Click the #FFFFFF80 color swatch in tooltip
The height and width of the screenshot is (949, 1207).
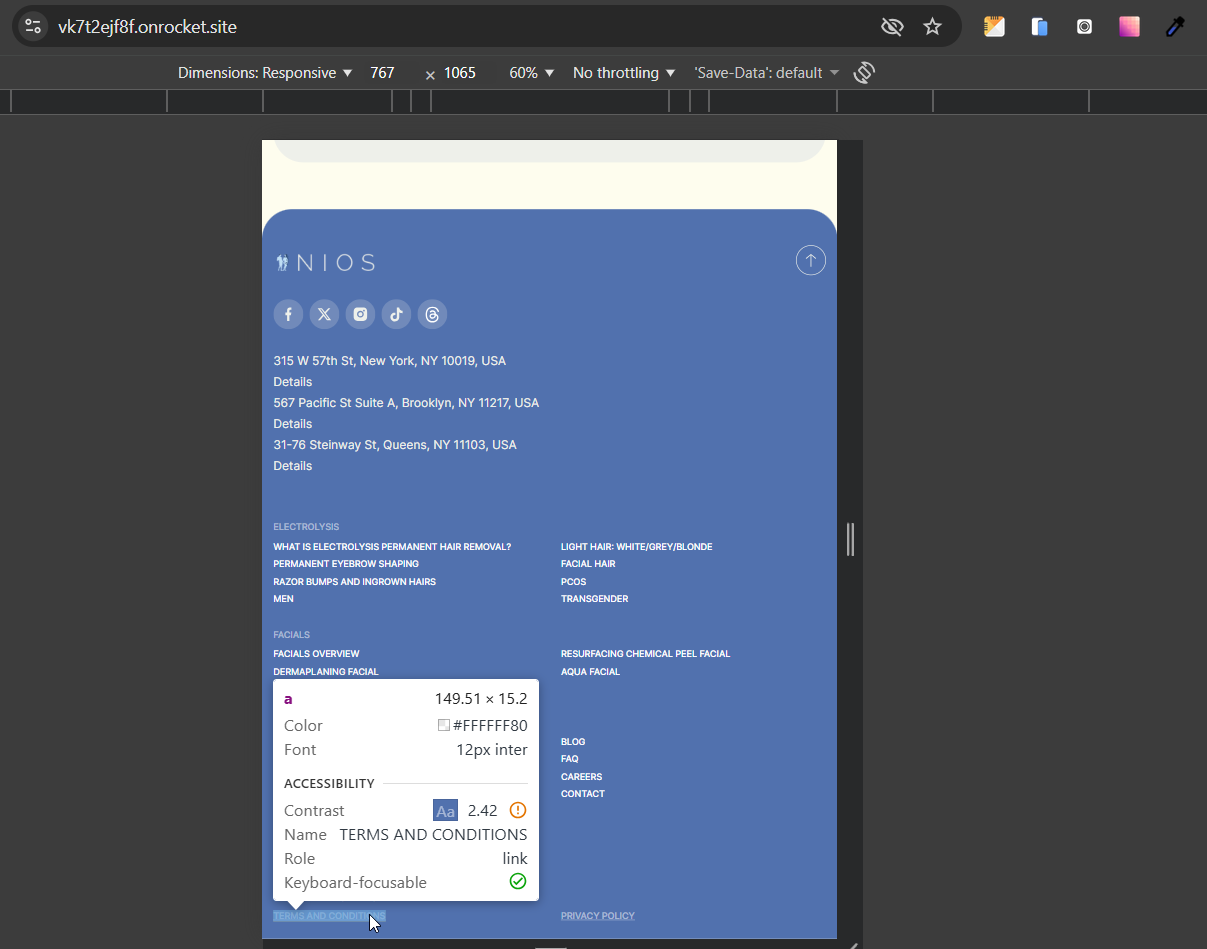pos(444,726)
